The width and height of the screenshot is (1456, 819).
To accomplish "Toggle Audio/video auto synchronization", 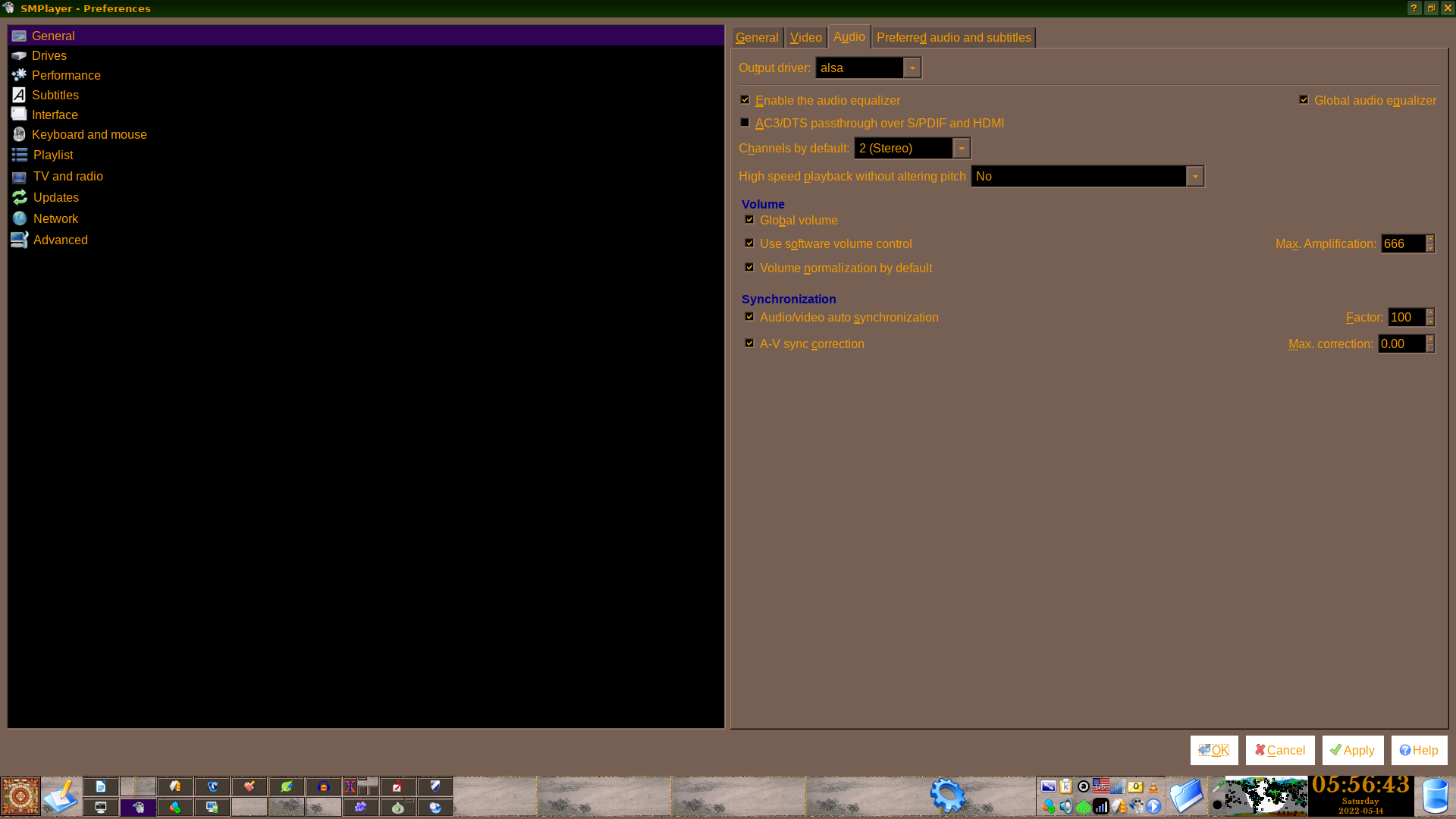I will point(749,316).
